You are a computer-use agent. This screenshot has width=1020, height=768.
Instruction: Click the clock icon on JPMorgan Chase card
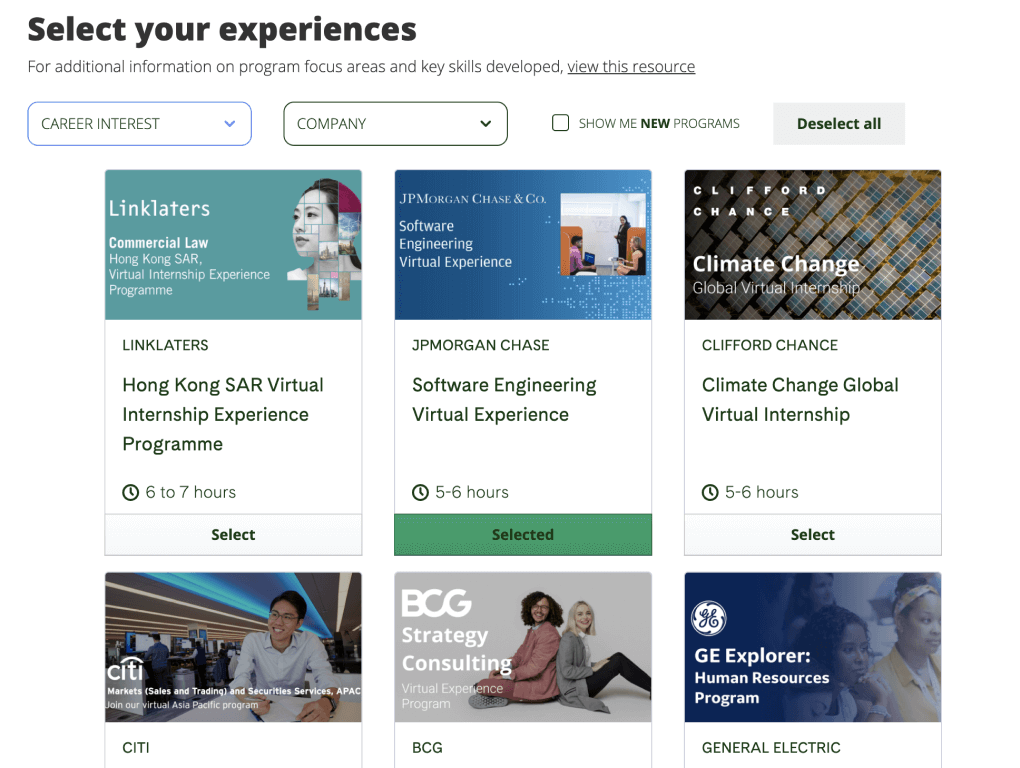(x=420, y=492)
